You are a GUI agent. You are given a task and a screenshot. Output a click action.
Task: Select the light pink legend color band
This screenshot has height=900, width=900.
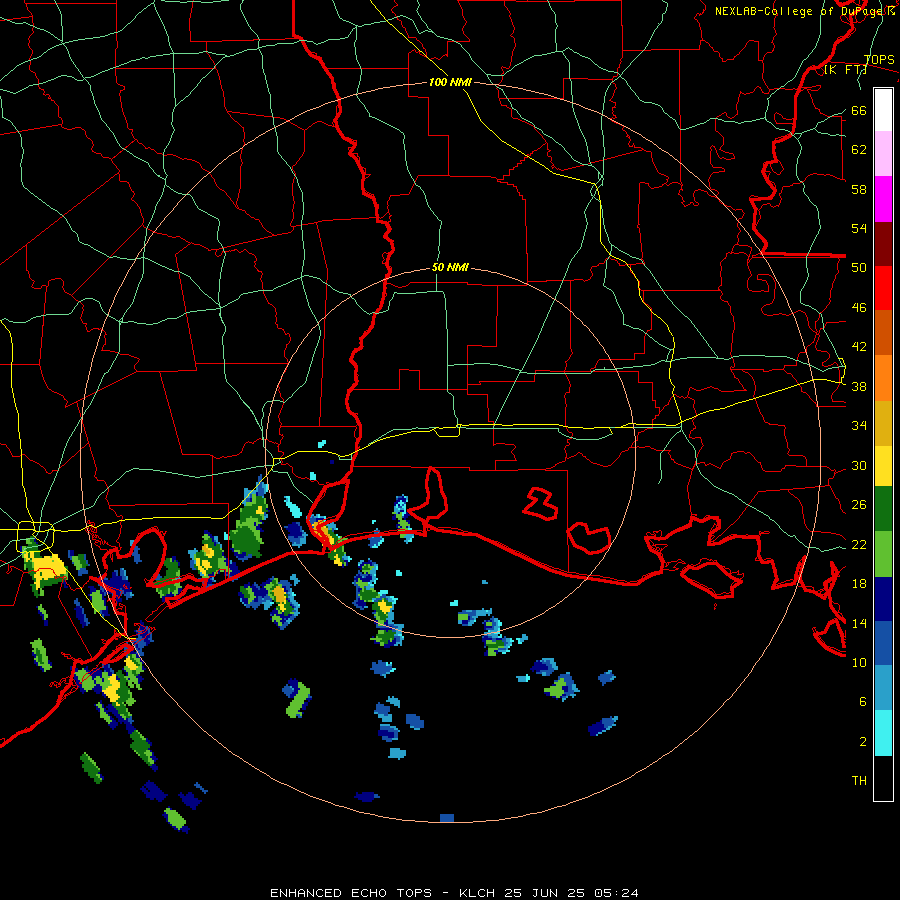883,153
